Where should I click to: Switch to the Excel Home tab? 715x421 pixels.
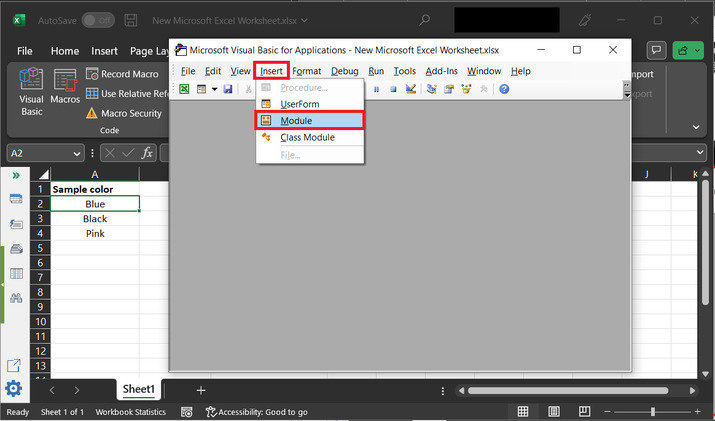65,51
